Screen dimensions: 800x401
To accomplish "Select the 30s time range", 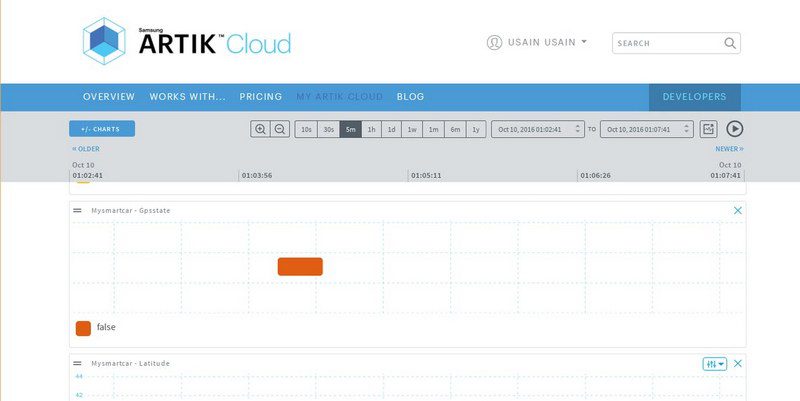I will point(329,130).
